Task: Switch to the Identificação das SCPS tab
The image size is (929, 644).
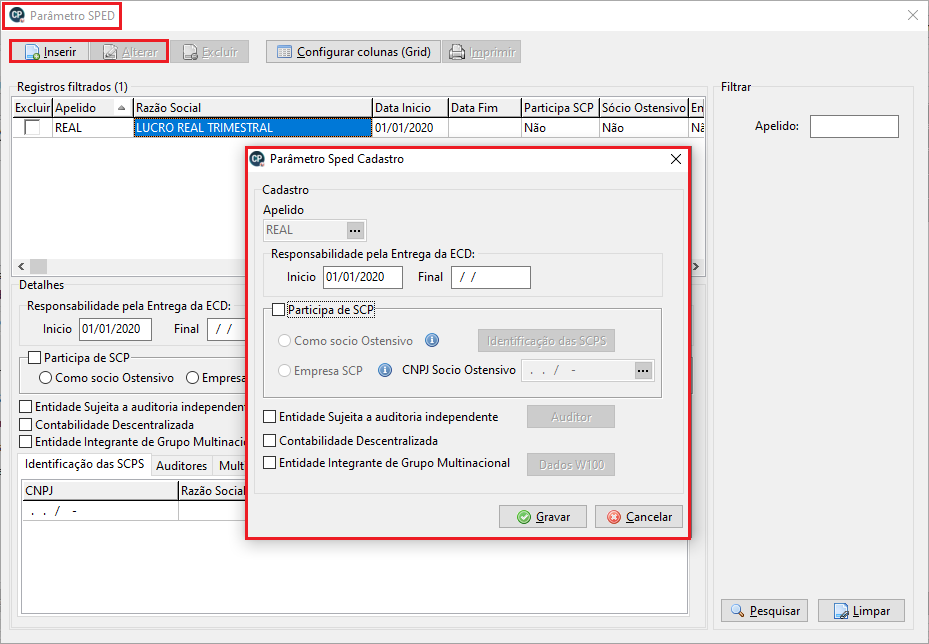Action: (x=85, y=465)
